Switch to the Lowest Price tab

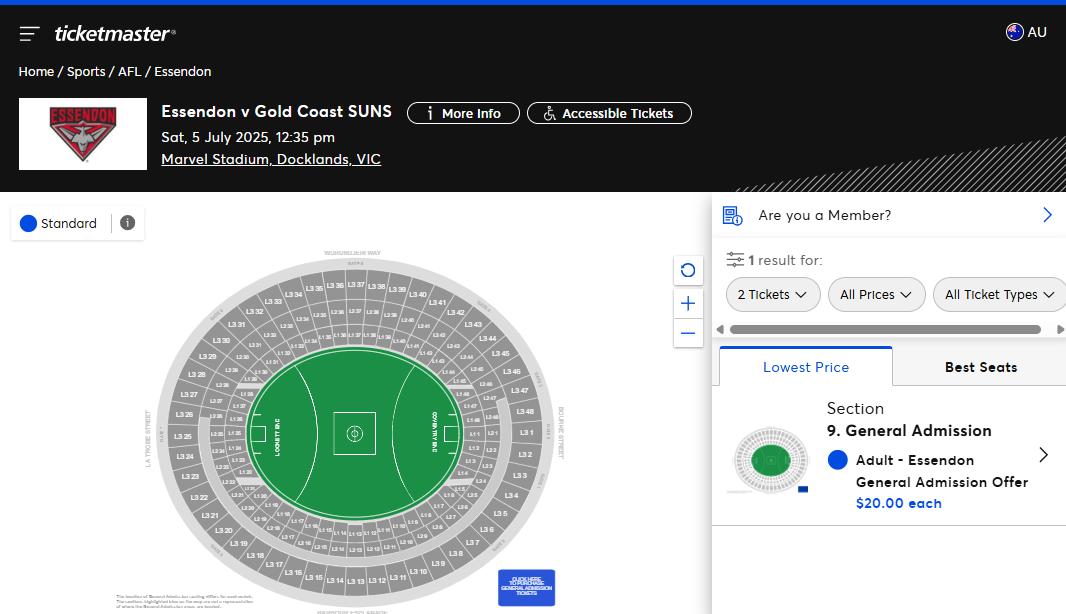[806, 367]
